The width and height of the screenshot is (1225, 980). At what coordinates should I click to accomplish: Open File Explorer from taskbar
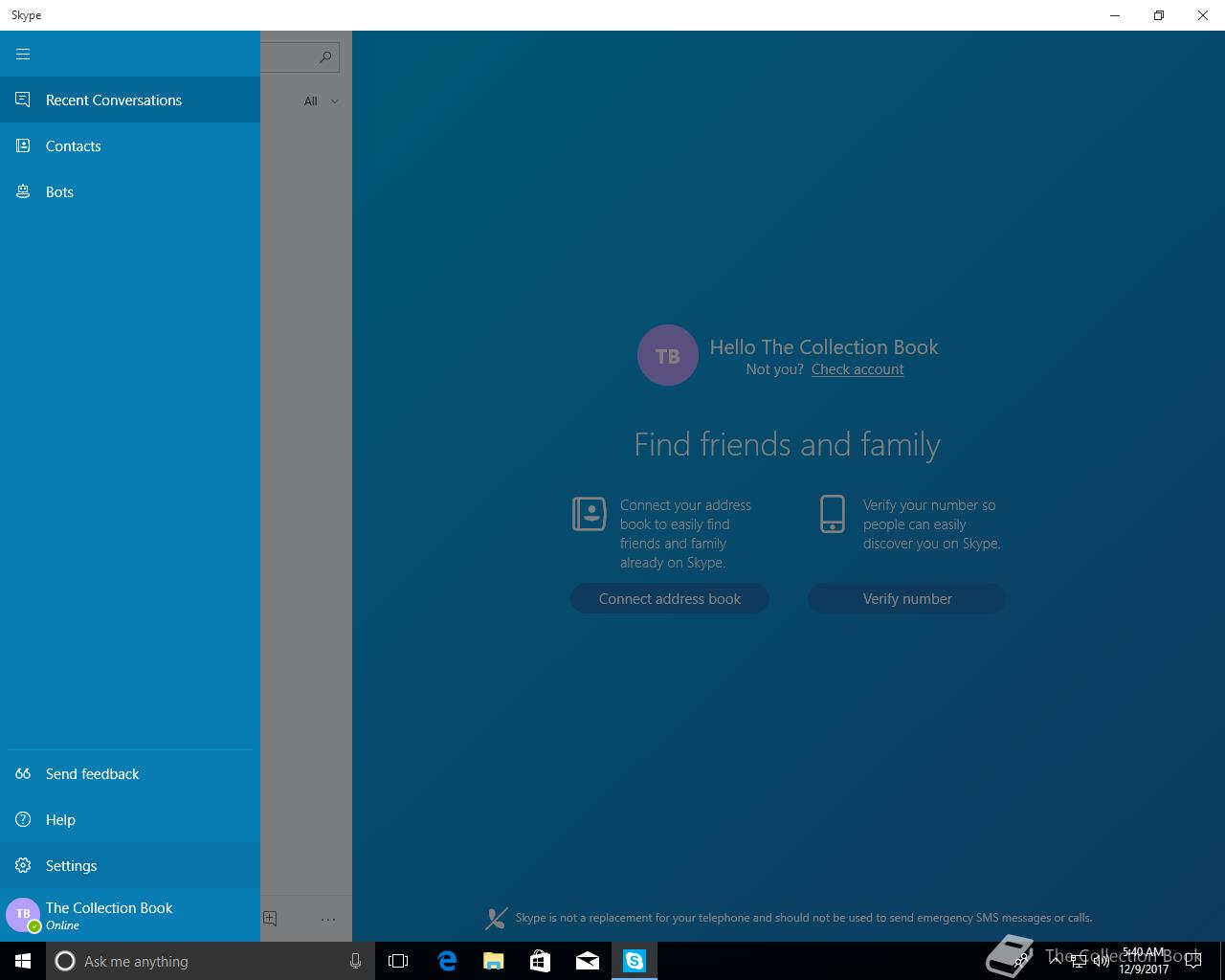pos(493,961)
